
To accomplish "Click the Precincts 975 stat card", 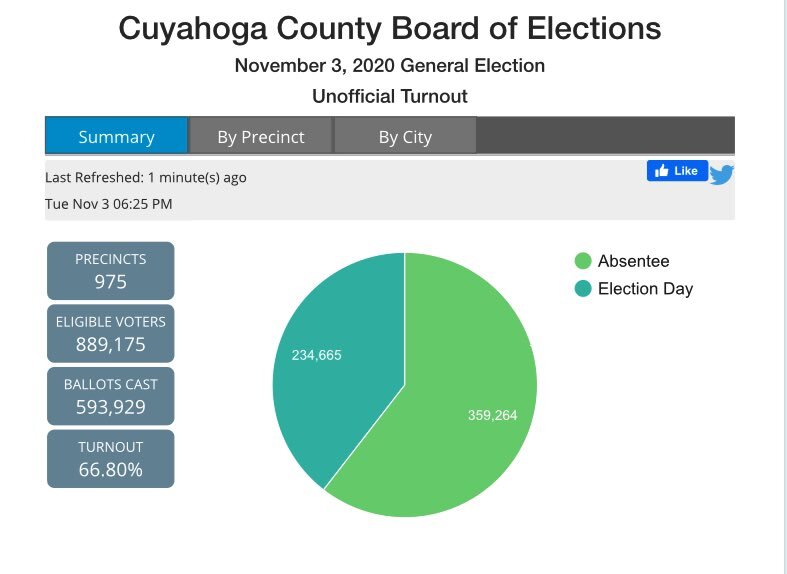I will tap(110, 271).
